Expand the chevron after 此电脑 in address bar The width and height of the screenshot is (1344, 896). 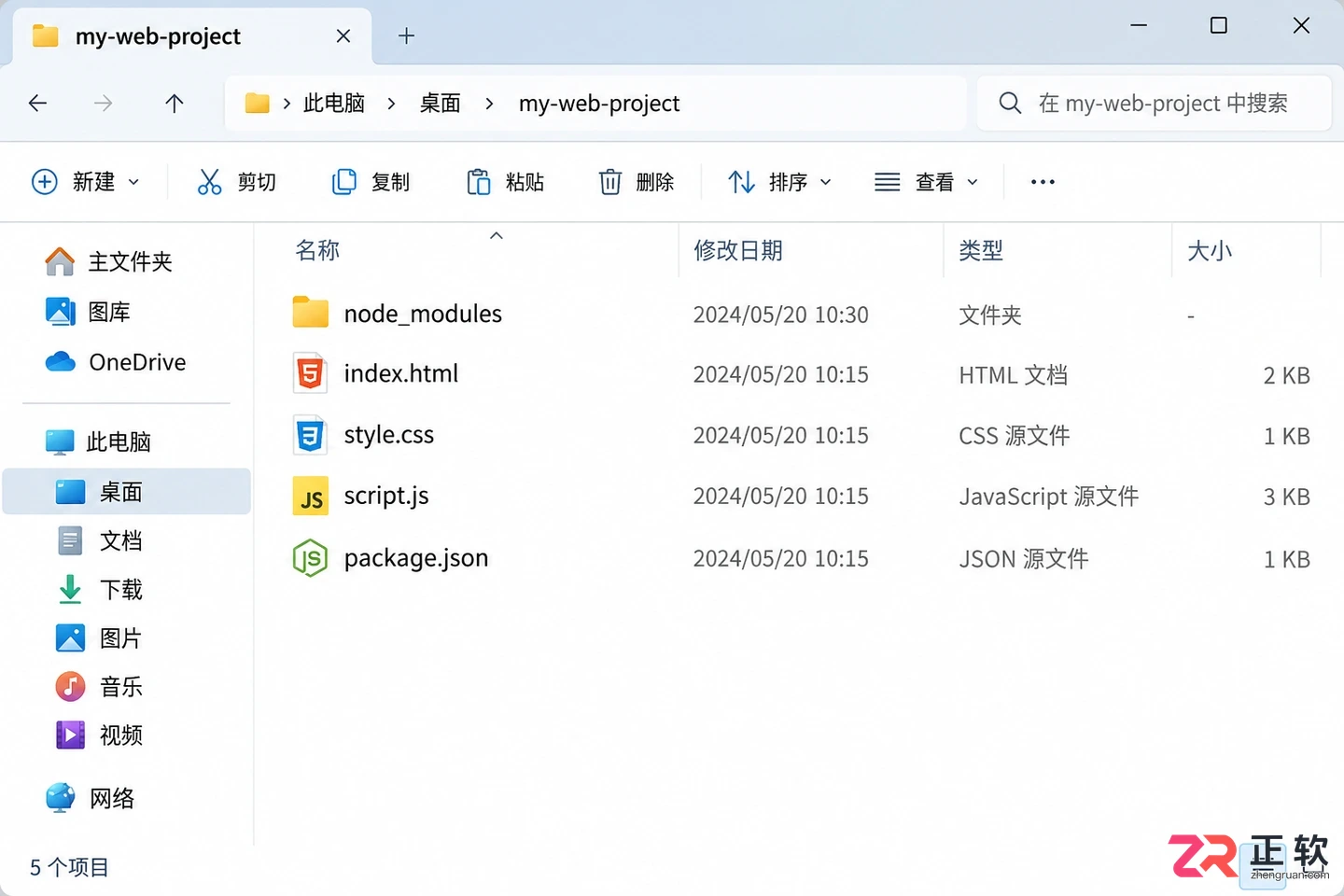[391, 104]
